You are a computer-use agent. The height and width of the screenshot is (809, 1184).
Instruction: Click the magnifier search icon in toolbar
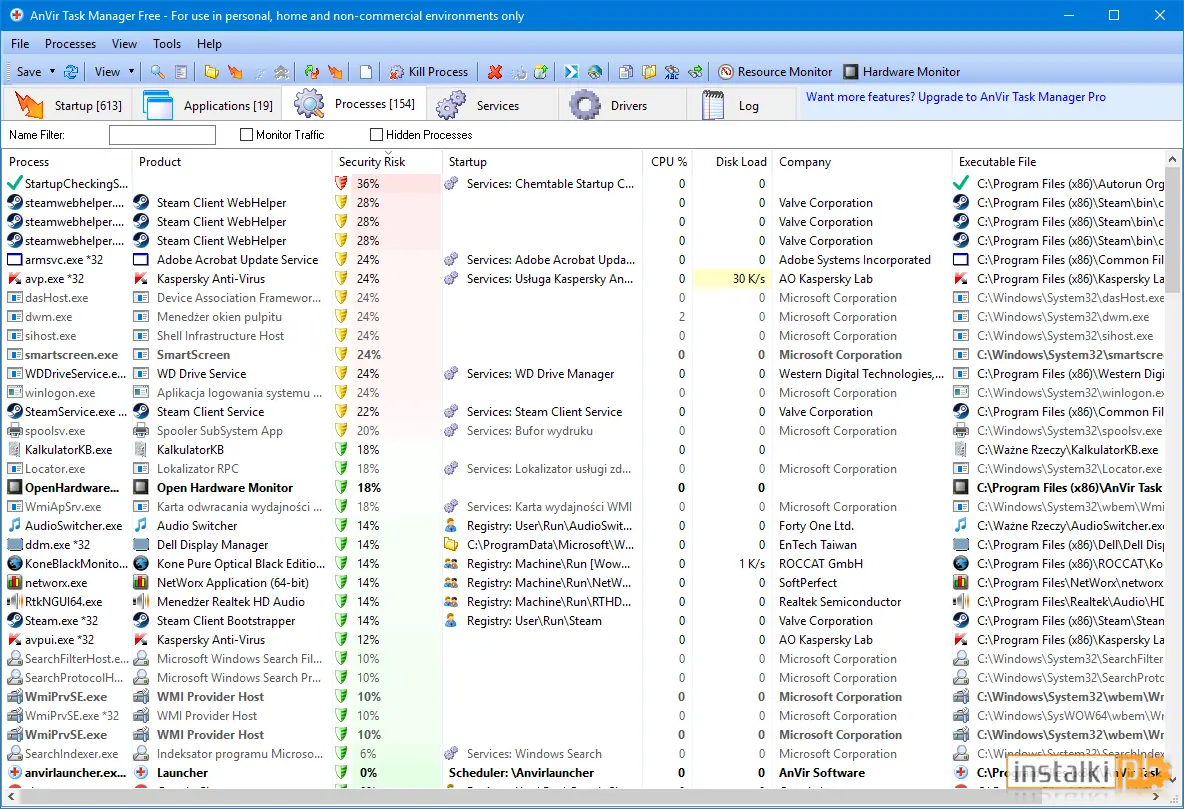click(158, 72)
